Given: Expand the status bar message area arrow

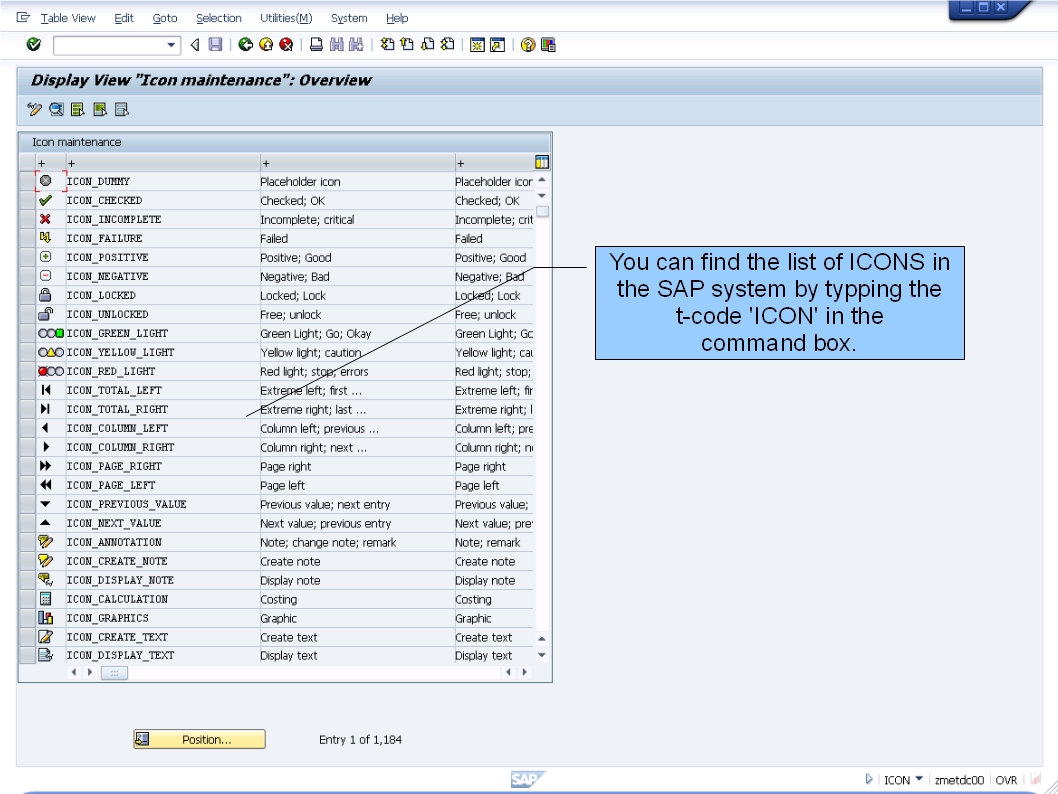Looking at the screenshot, I should (869, 779).
